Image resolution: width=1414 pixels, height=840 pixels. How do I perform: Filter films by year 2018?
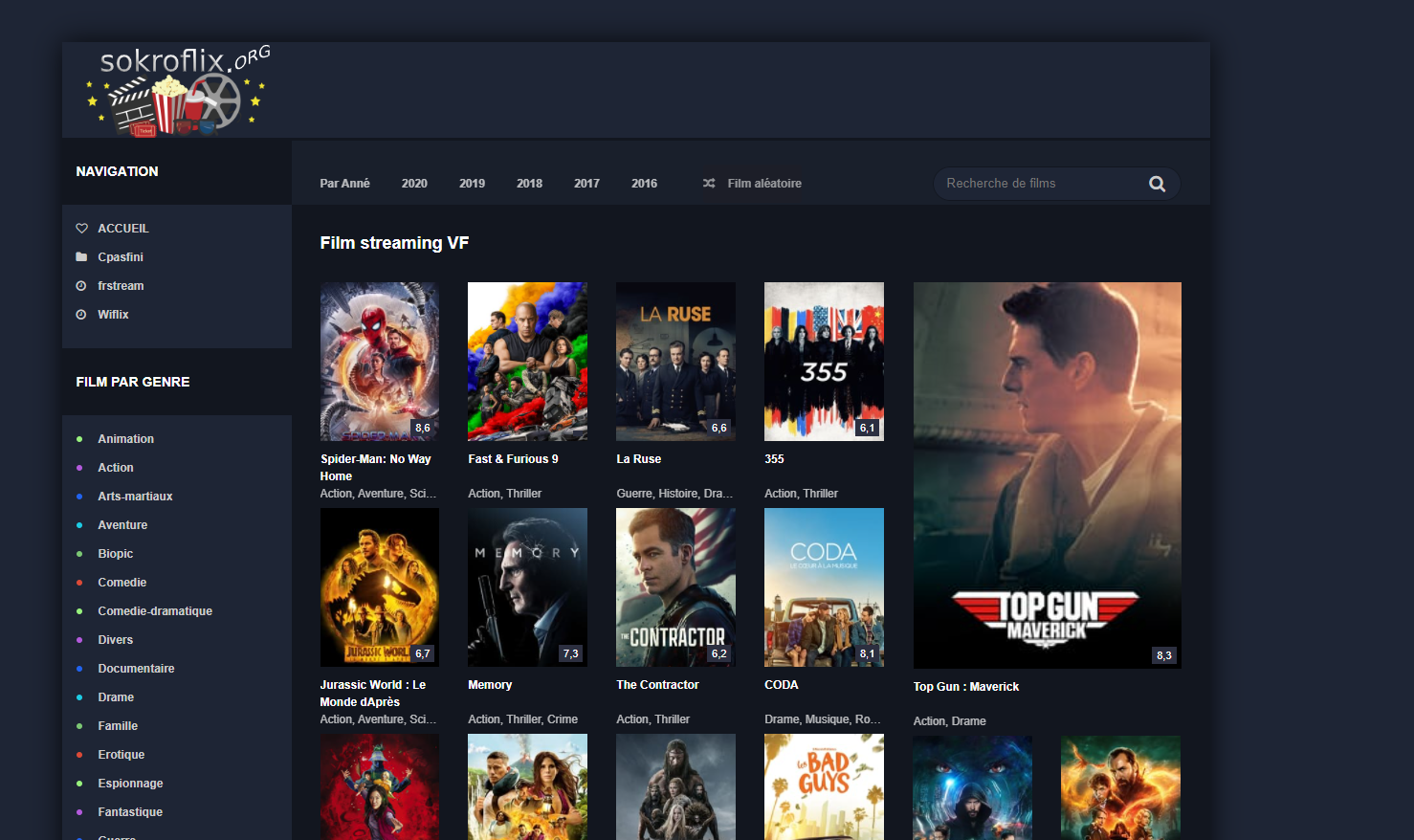pyautogui.click(x=529, y=184)
